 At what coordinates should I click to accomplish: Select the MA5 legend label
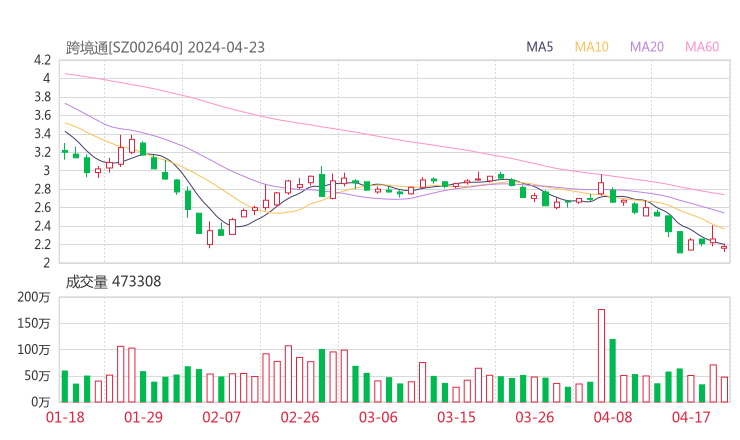coord(539,47)
